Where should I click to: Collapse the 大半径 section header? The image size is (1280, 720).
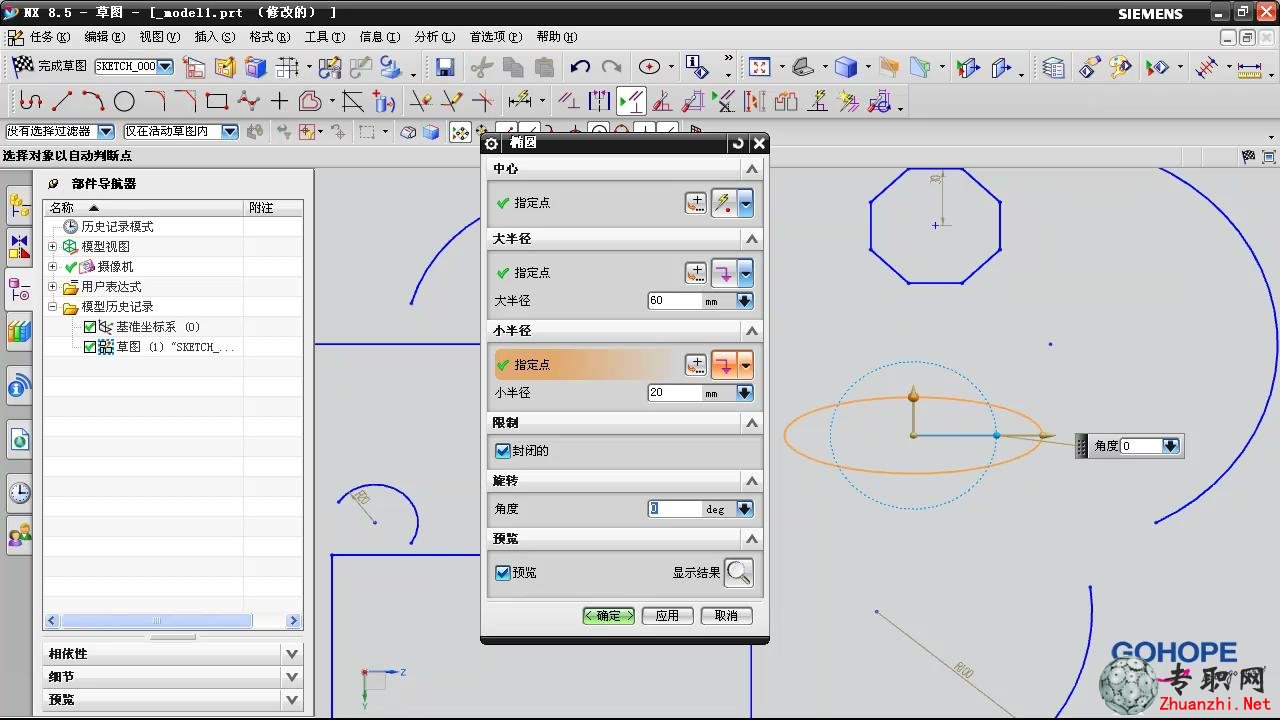click(753, 239)
